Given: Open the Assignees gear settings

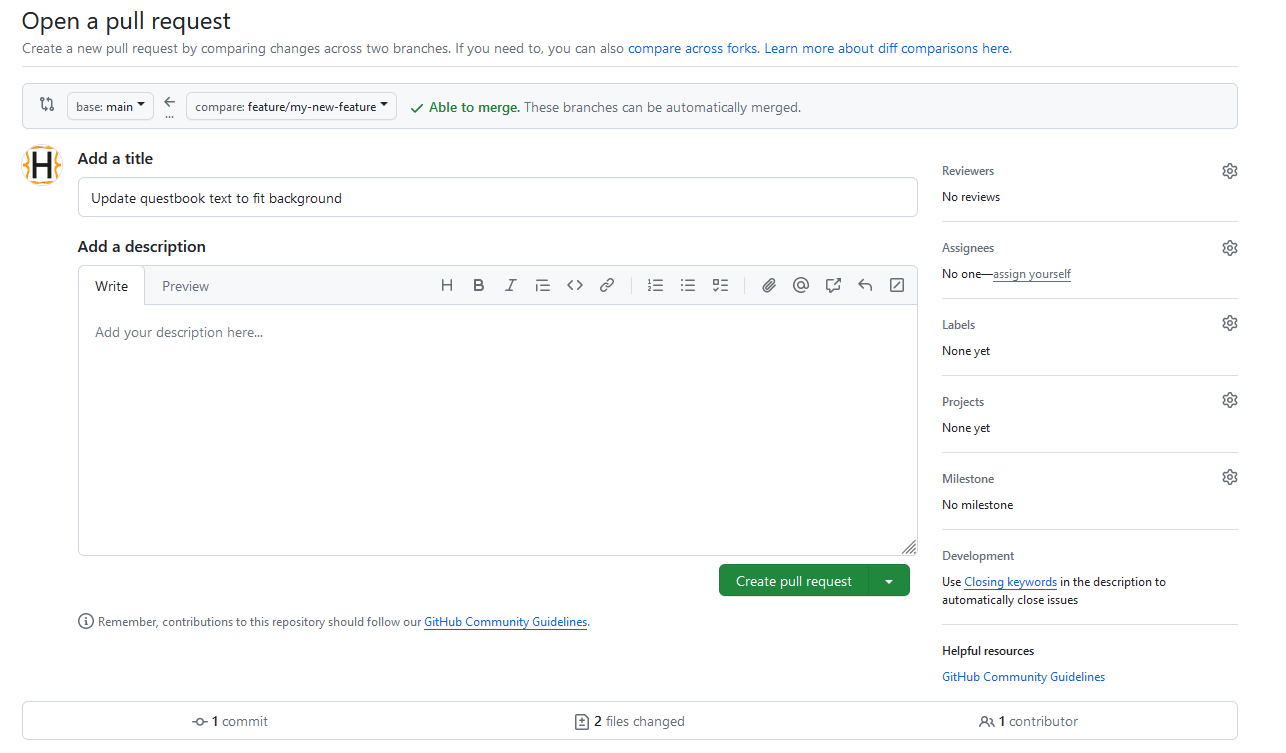Looking at the screenshot, I should tap(1230, 248).
